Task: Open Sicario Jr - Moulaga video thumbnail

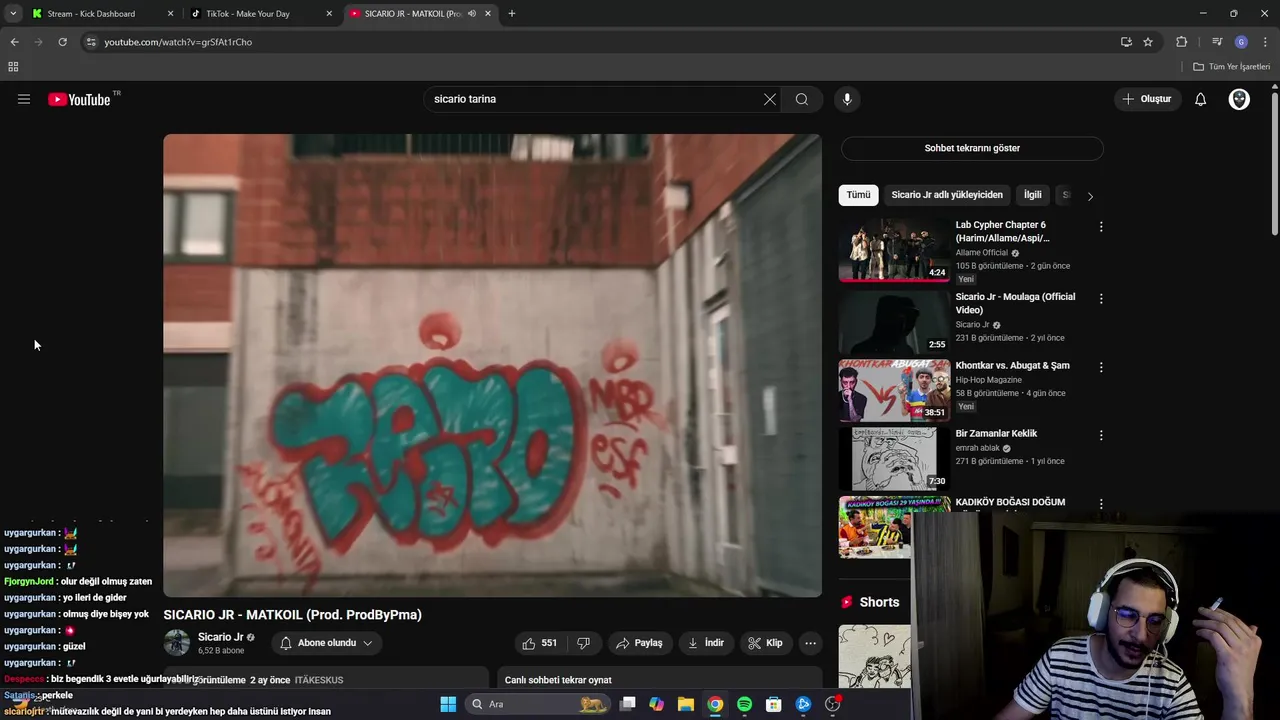Action: (894, 322)
